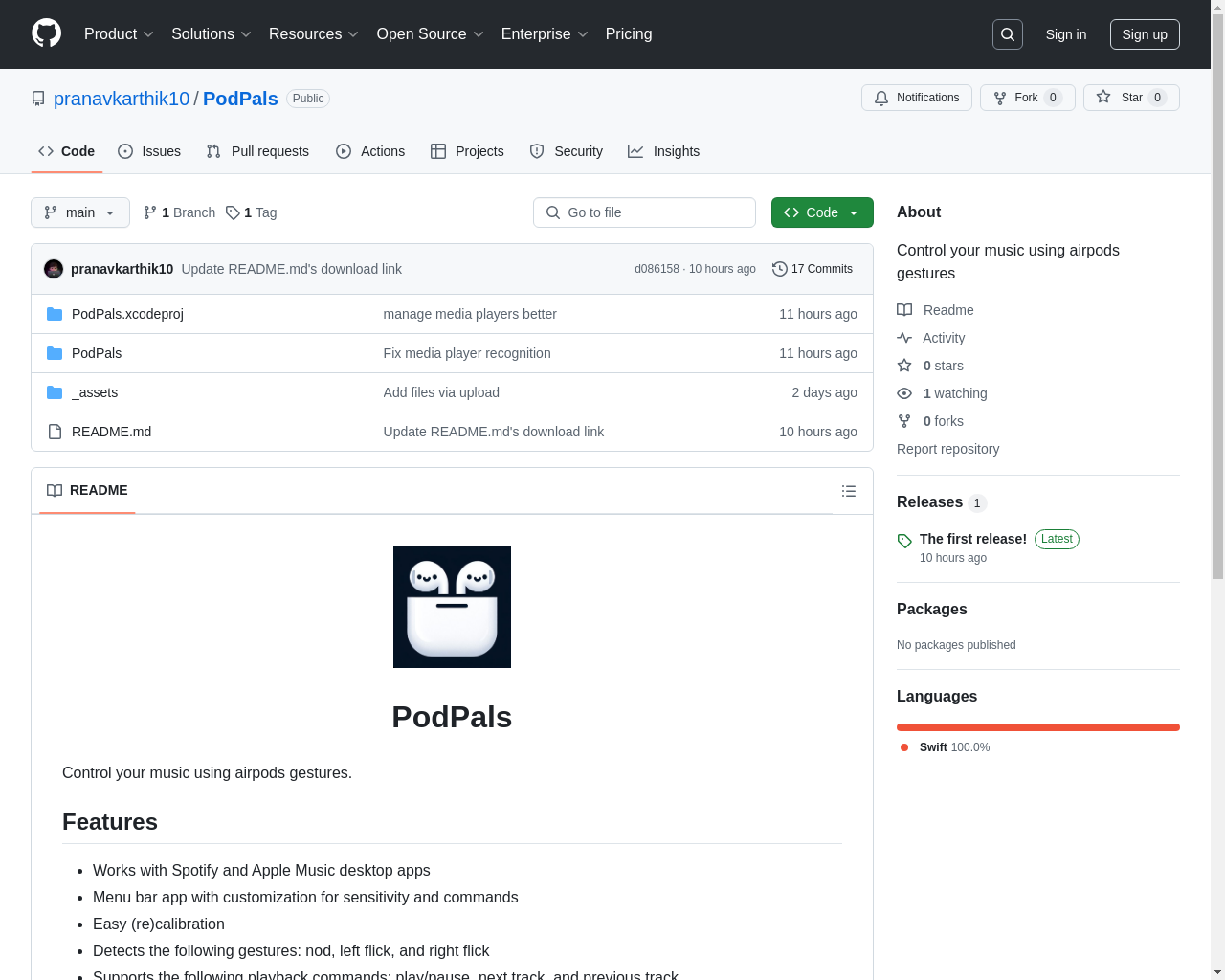Open the Projects tab
1225x980 pixels.
(x=467, y=151)
